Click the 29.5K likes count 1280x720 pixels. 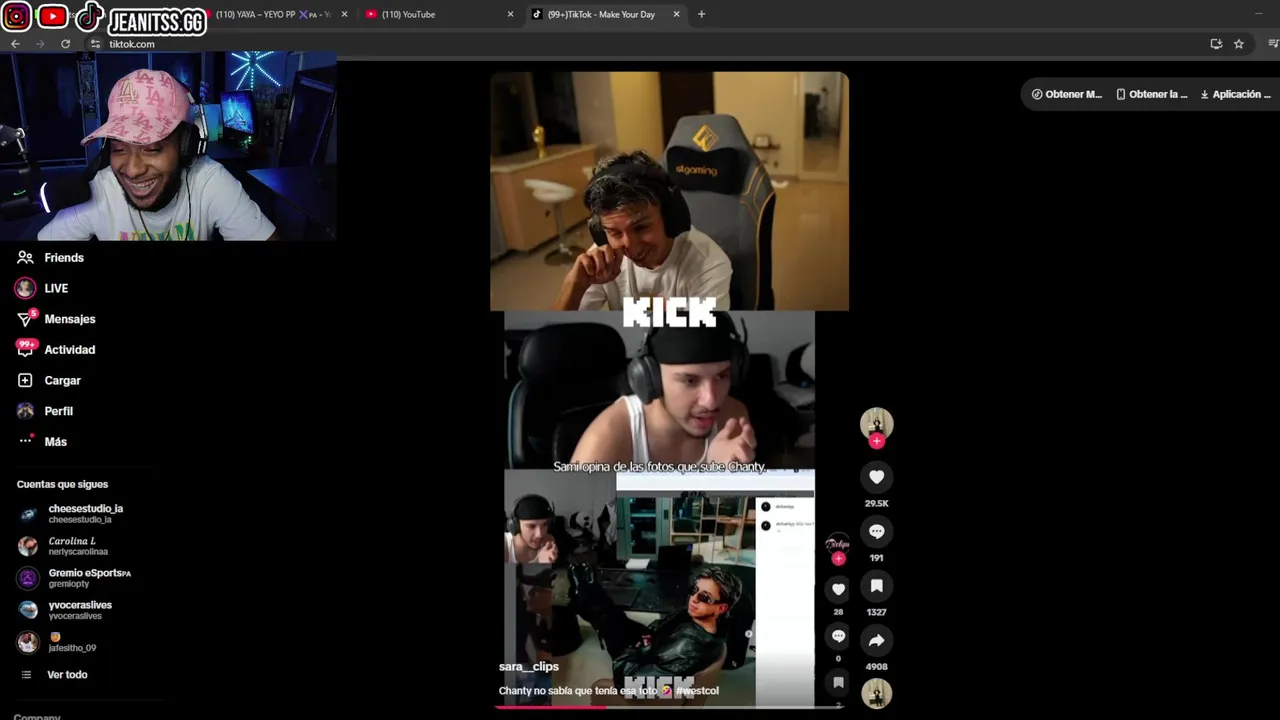[x=877, y=504]
